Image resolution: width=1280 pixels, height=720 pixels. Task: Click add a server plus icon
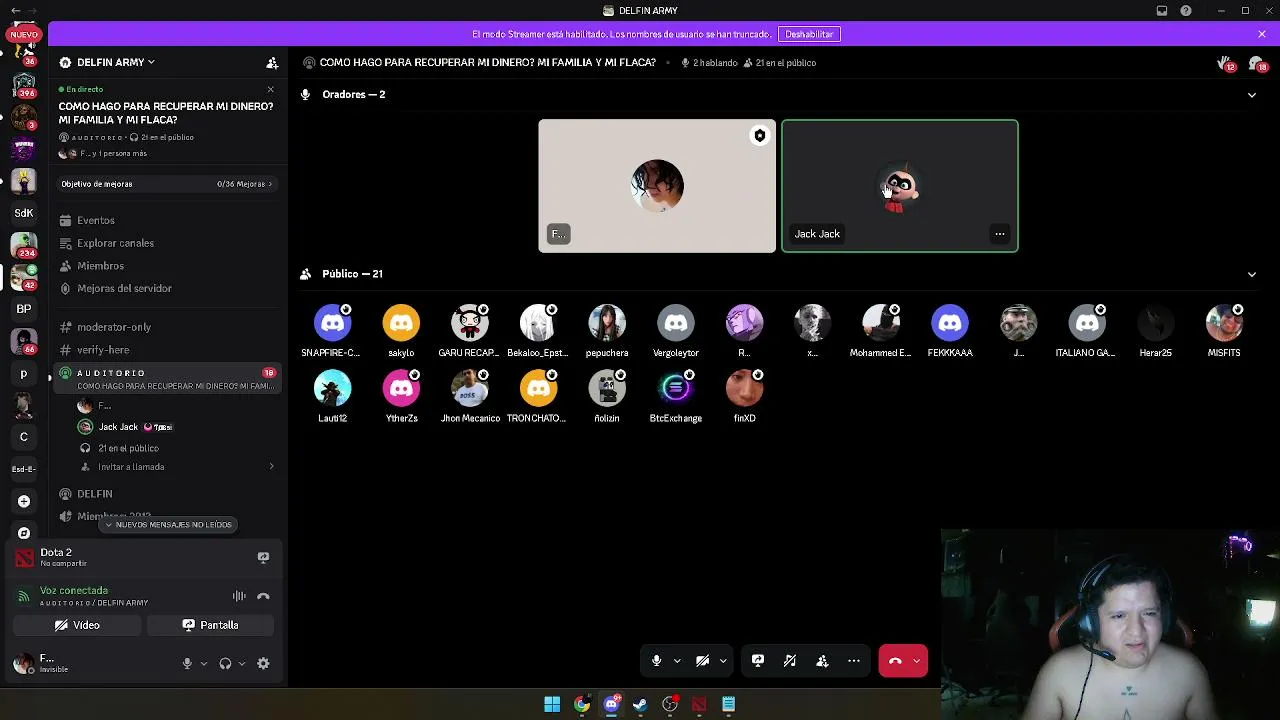24,501
